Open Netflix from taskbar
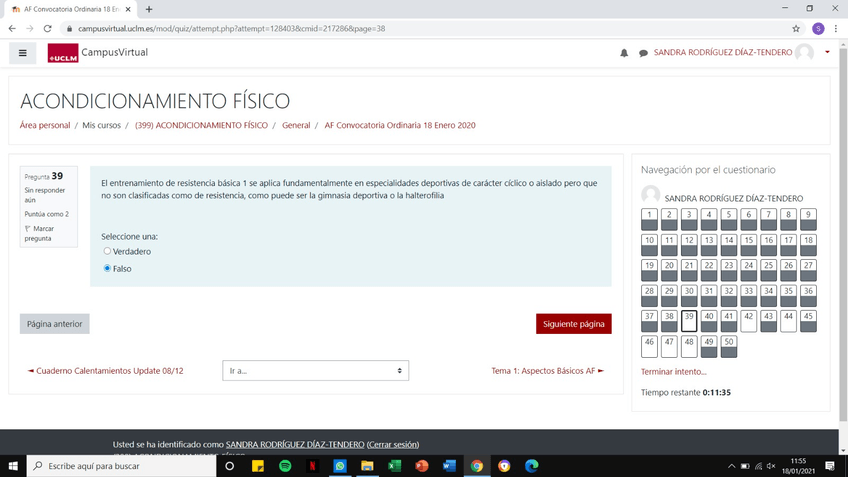848x477 pixels. point(313,466)
